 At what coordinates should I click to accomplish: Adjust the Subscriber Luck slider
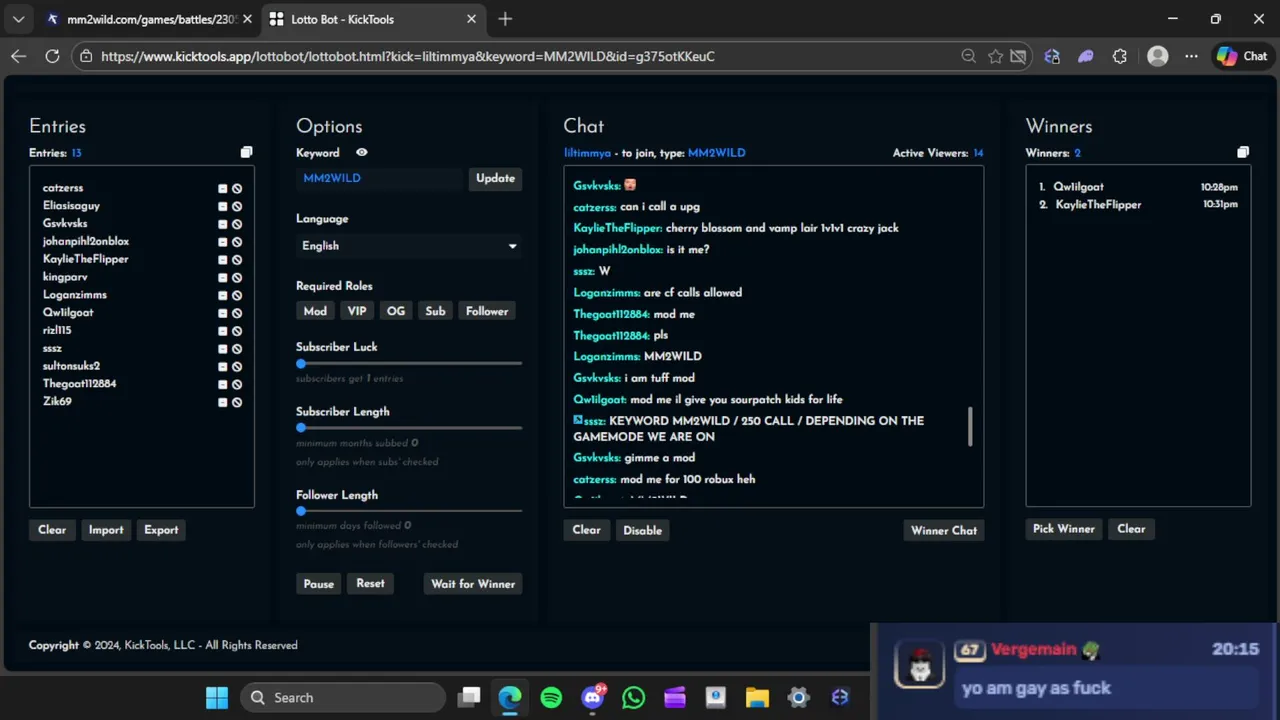tap(409, 364)
